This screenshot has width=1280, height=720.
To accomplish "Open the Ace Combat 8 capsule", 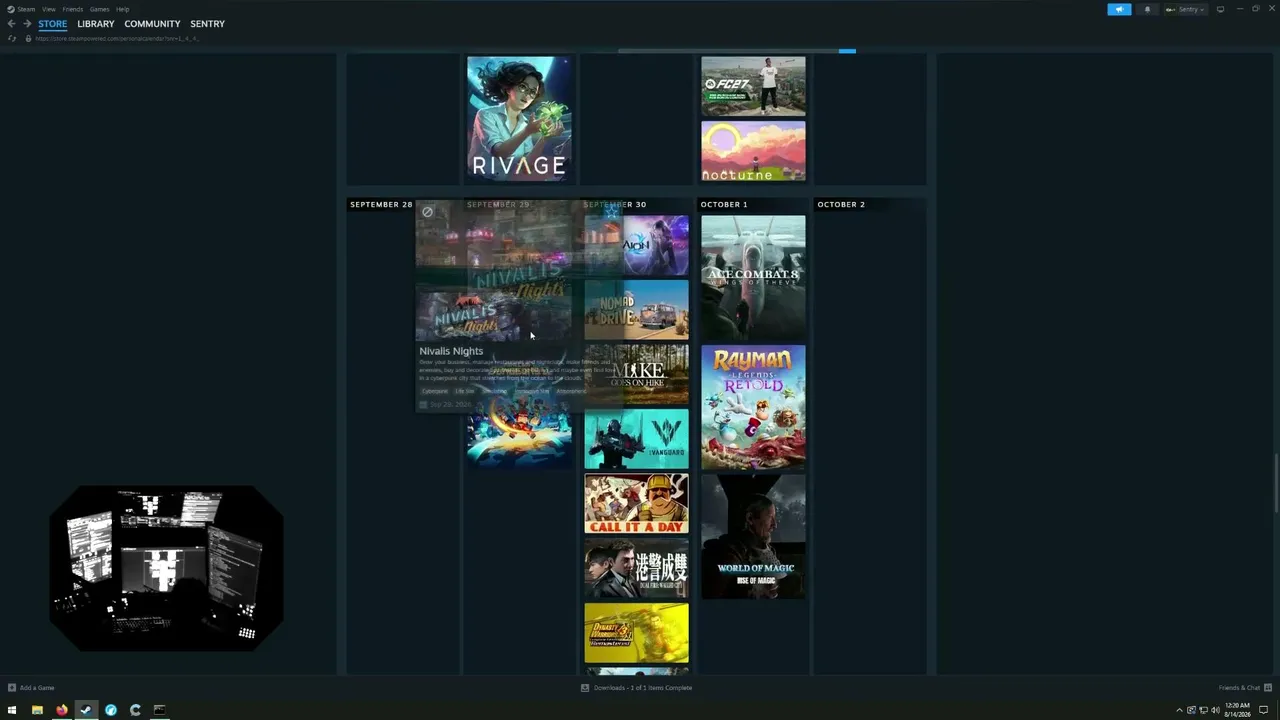I will [753, 278].
